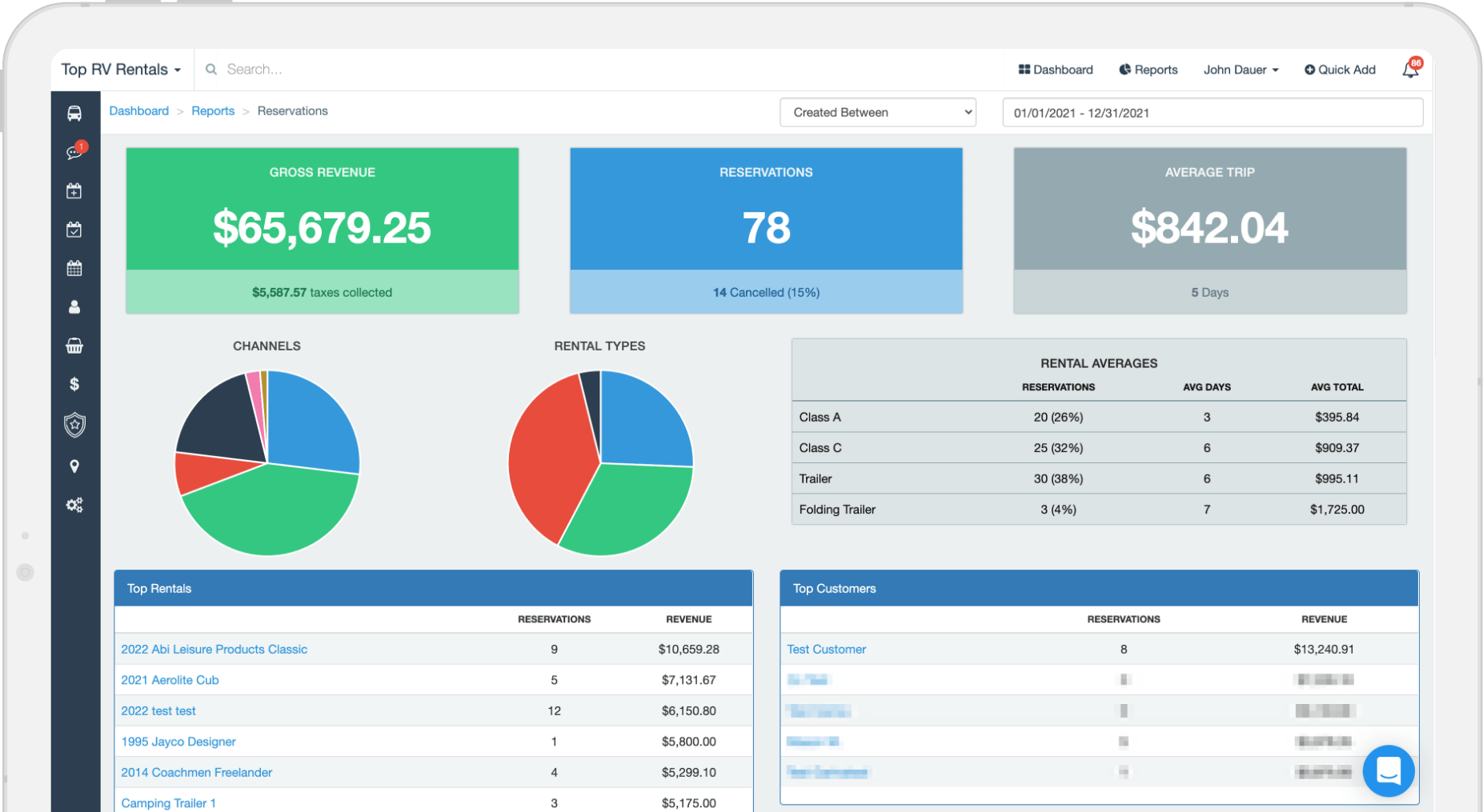Open messages icon with red badge
Image resolution: width=1483 pixels, height=812 pixels.
pyautogui.click(x=75, y=152)
